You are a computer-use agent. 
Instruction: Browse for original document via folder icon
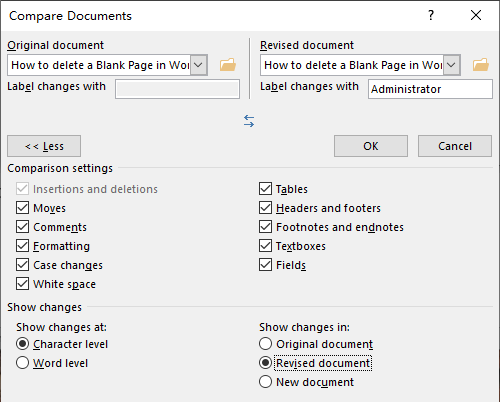click(x=228, y=65)
